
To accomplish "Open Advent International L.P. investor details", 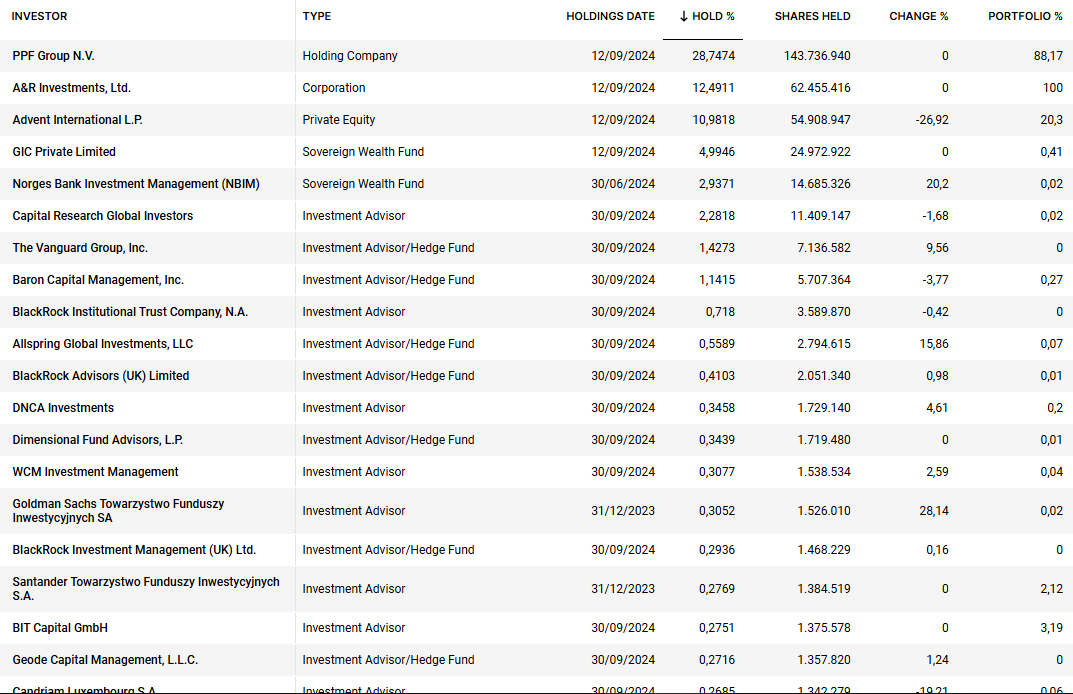I will click(77, 120).
